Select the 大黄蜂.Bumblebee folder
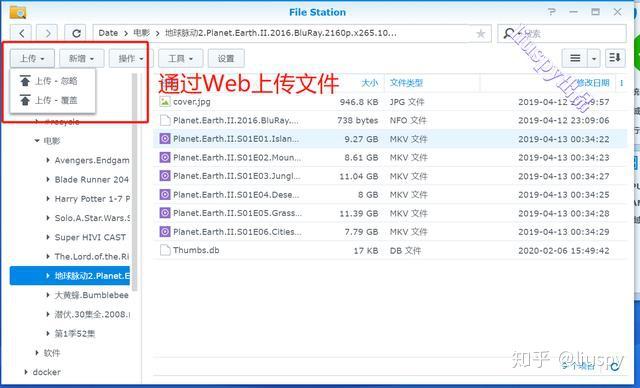 tap(92, 295)
